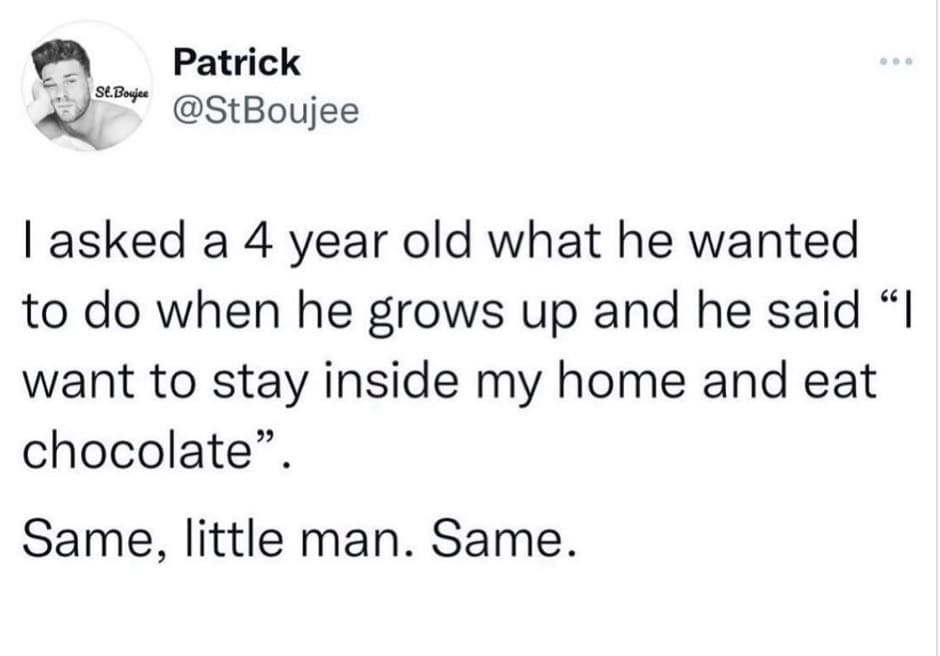Open the "Patrick" display name link
This screenshot has width=940, height=656.
pos(236,63)
